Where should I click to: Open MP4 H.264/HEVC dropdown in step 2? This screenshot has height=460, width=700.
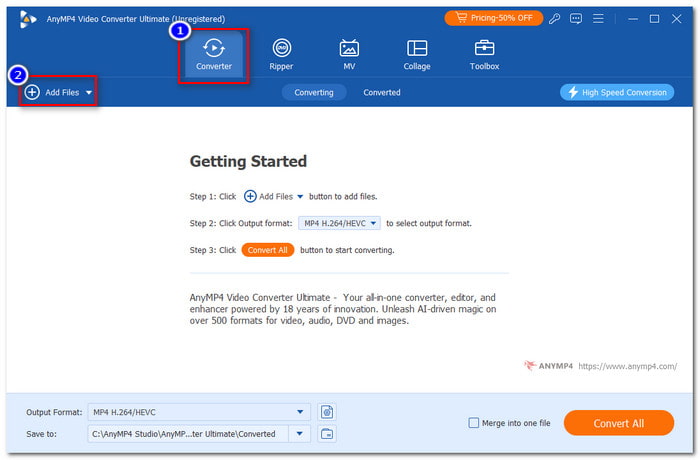click(339, 223)
